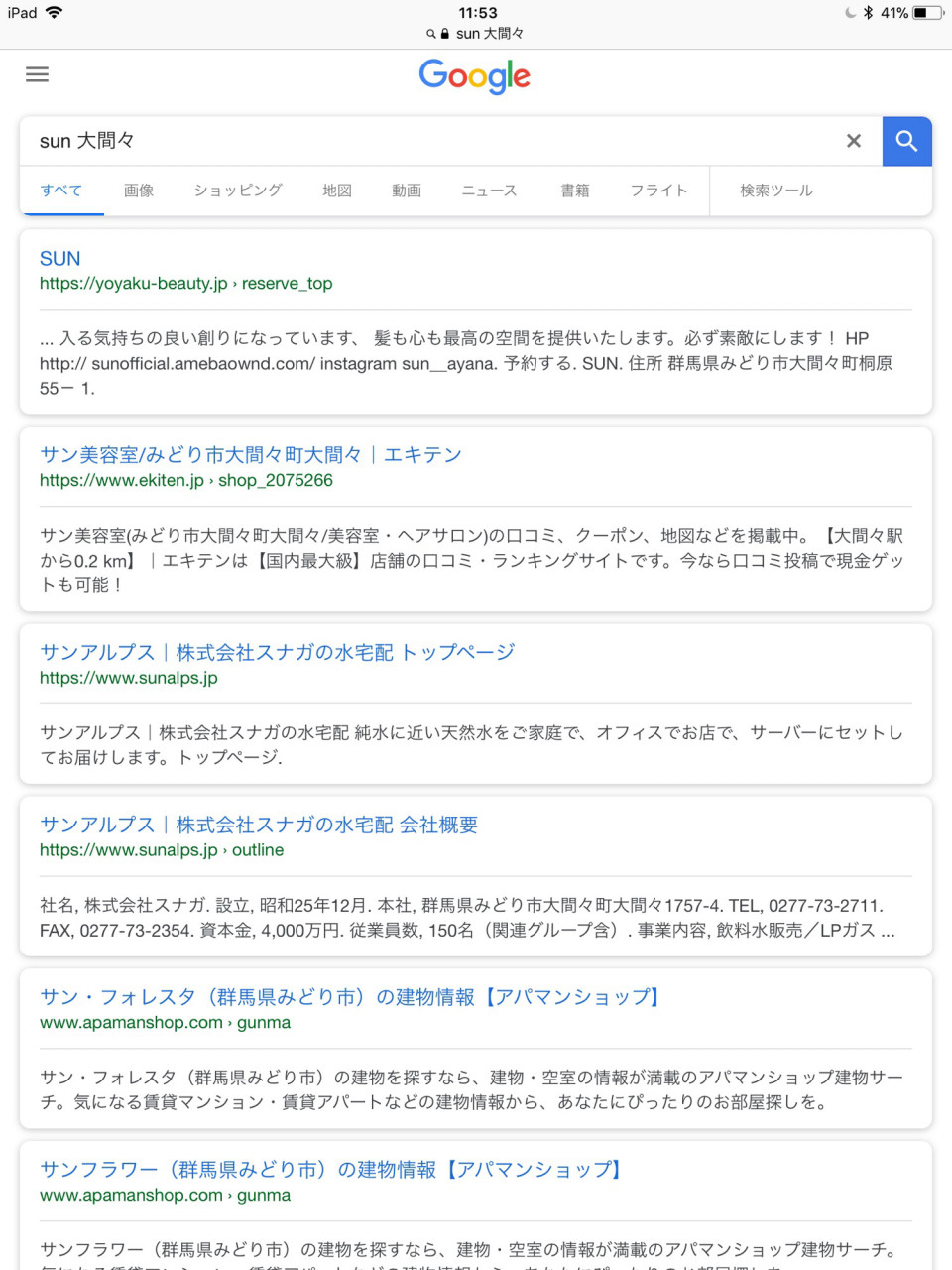The width and height of the screenshot is (952, 1270).
Task: Clear the search query with X
Action: (853, 141)
